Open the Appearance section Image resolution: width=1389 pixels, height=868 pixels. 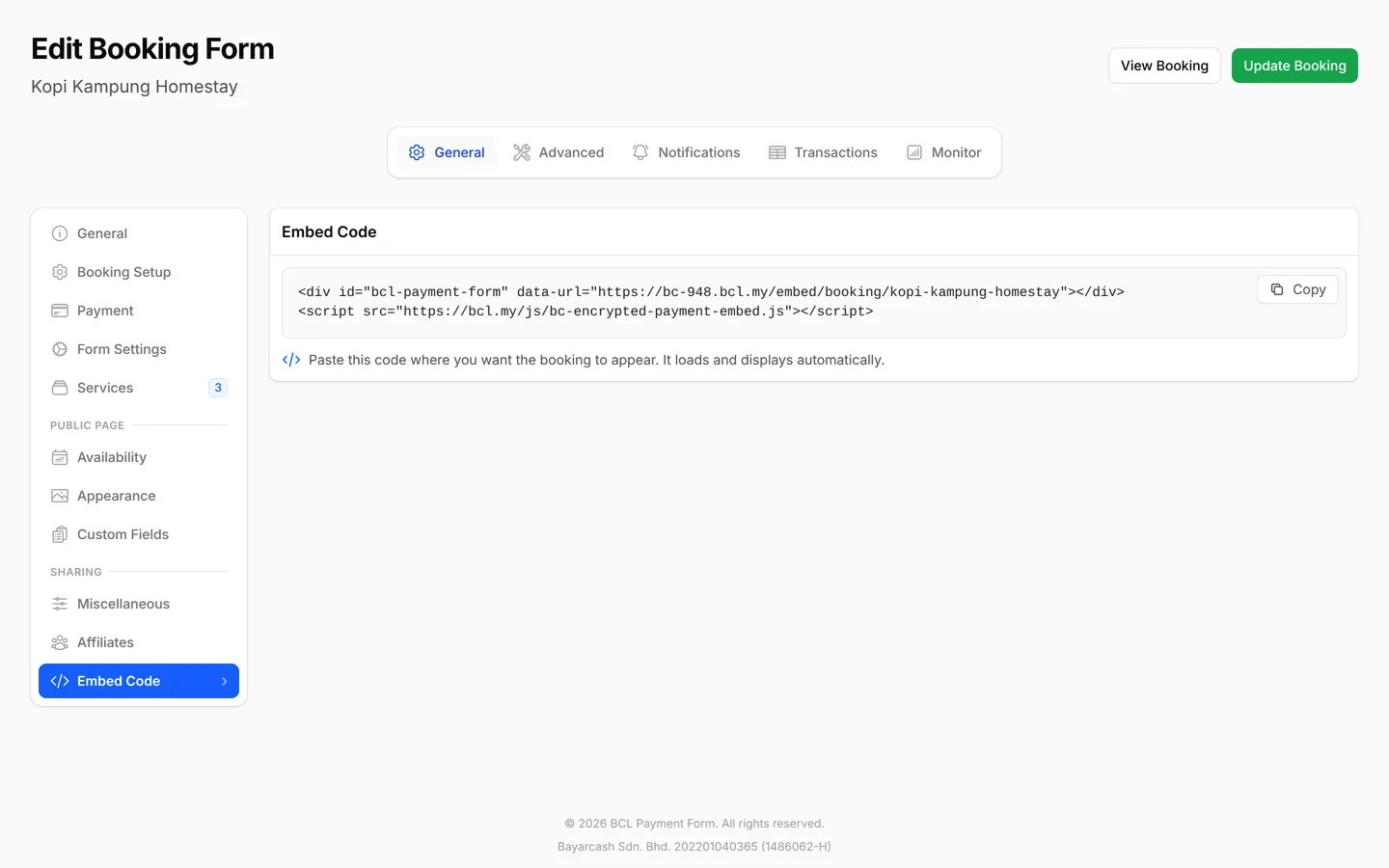[x=139, y=496]
